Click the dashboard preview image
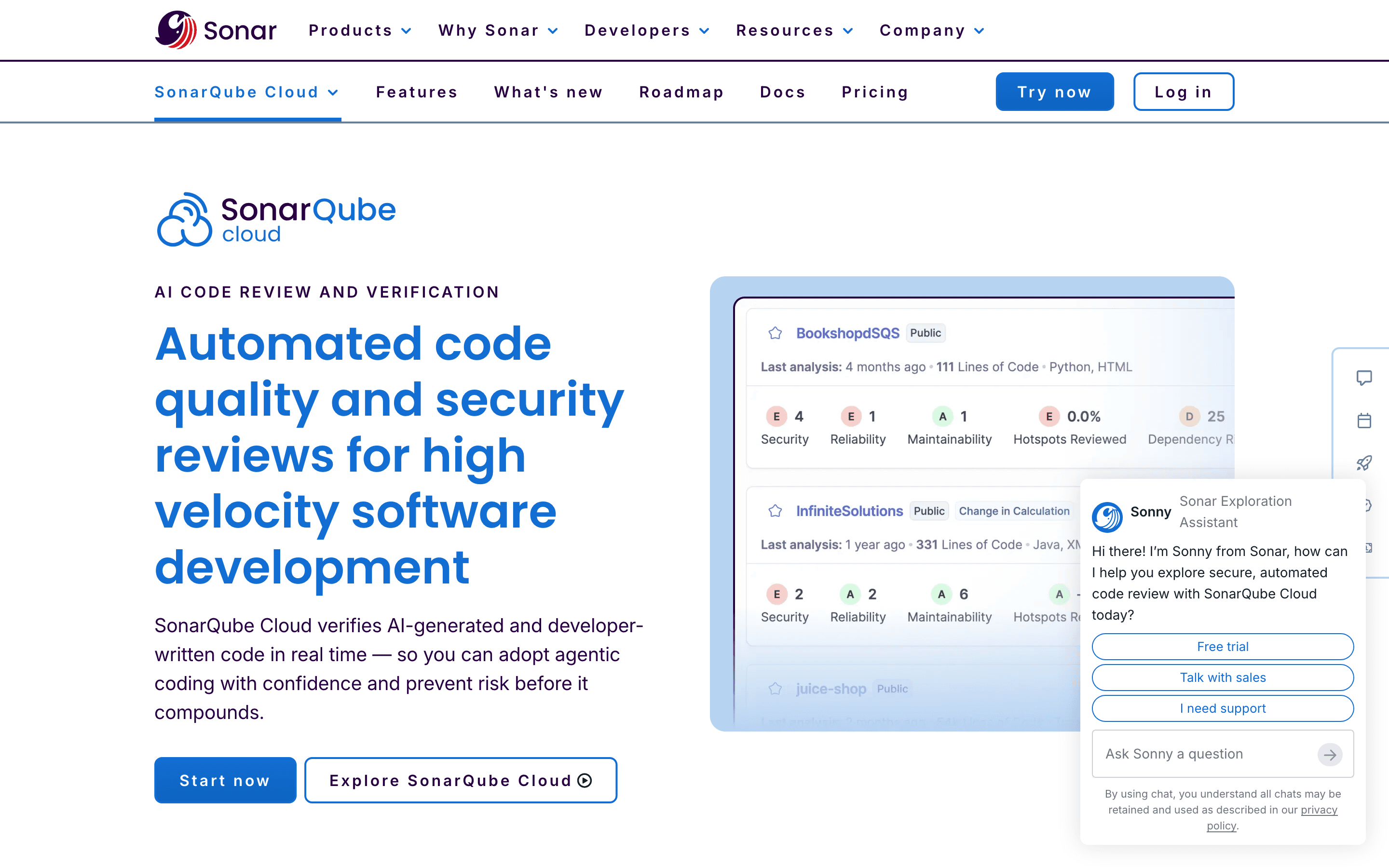Image resolution: width=1389 pixels, height=868 pixels. (972, 503)
